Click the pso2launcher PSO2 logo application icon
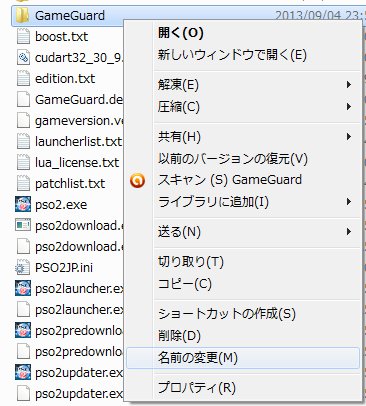The width and height of the screenshot is (366, 406). point(23,288)
